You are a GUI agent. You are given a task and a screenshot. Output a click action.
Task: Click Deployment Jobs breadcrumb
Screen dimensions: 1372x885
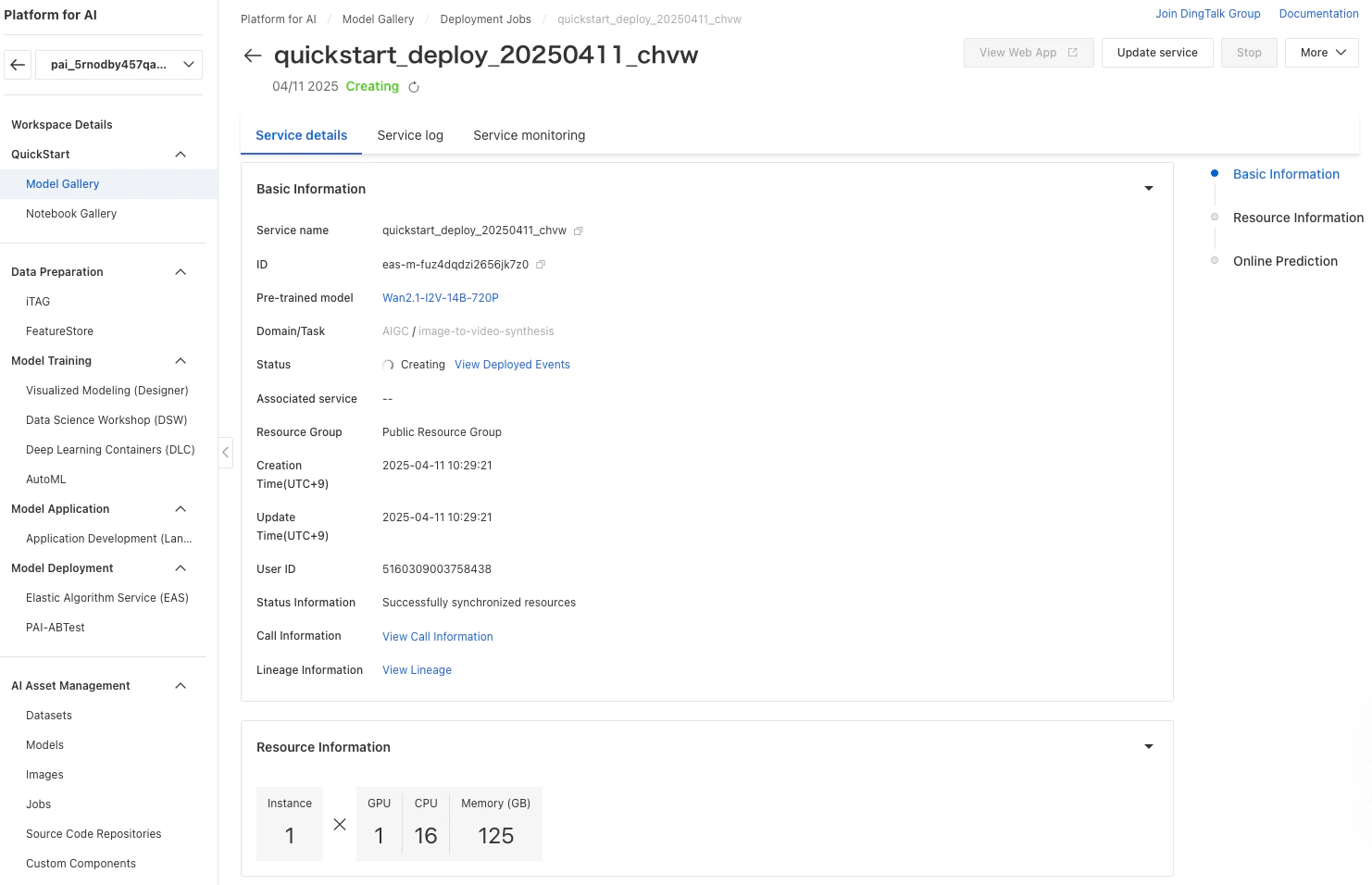tap(486, 19)
